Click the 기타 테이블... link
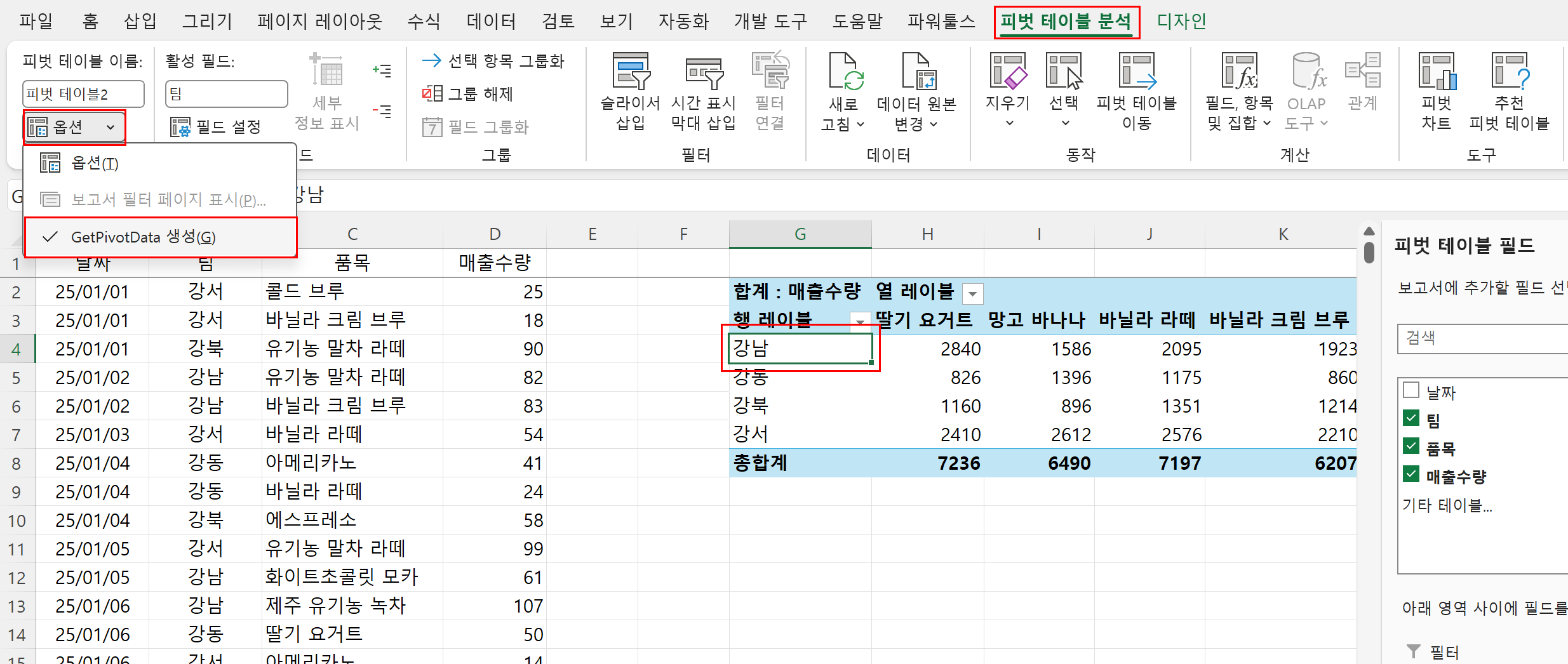Image resolution: width=1568 pixels, height=664 pixels. 1447,505
